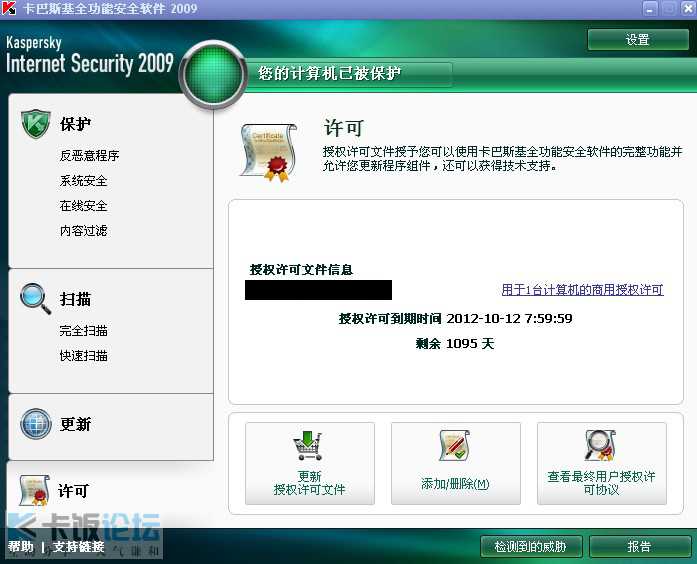Click the magnifying glass Scan icon
Viewport: 697px width, 564px height.
(x=36, y=299)
